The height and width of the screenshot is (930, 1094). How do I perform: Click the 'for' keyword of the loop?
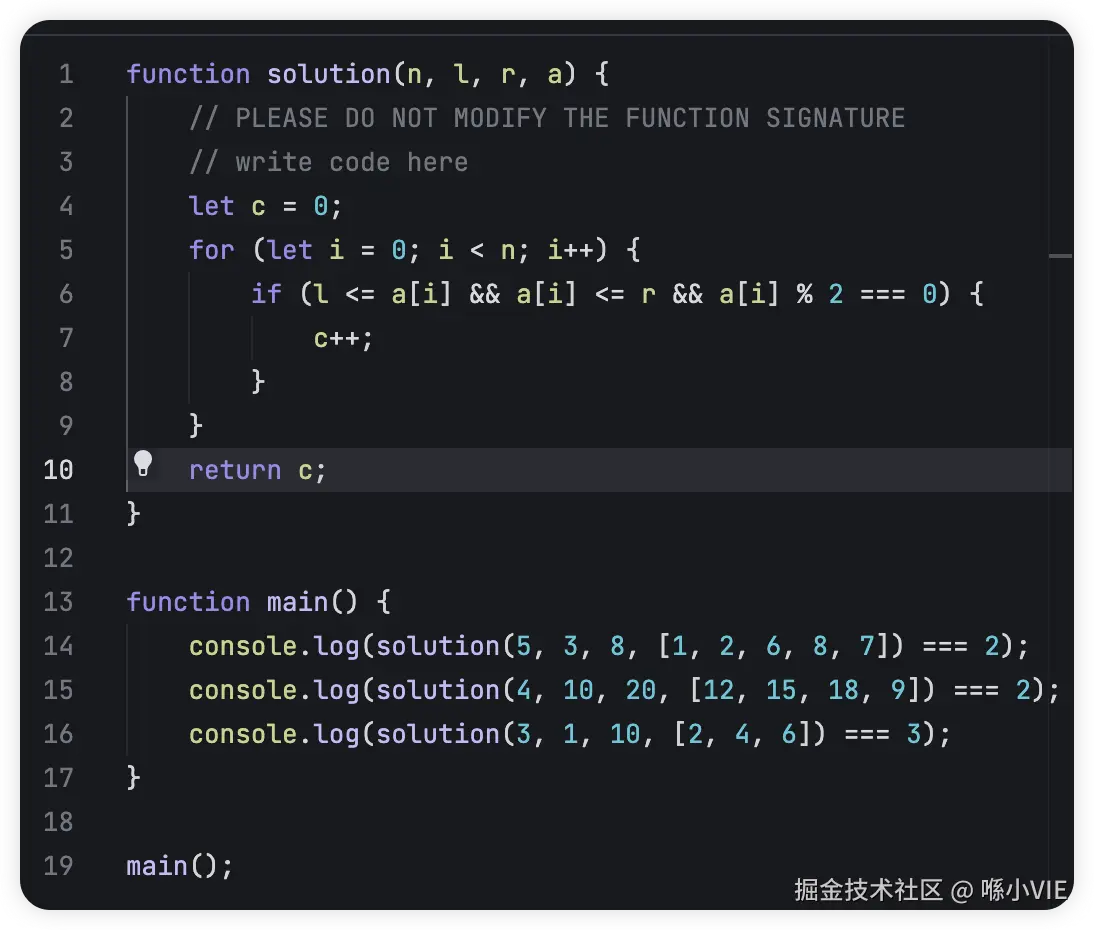tap(211, 250)
